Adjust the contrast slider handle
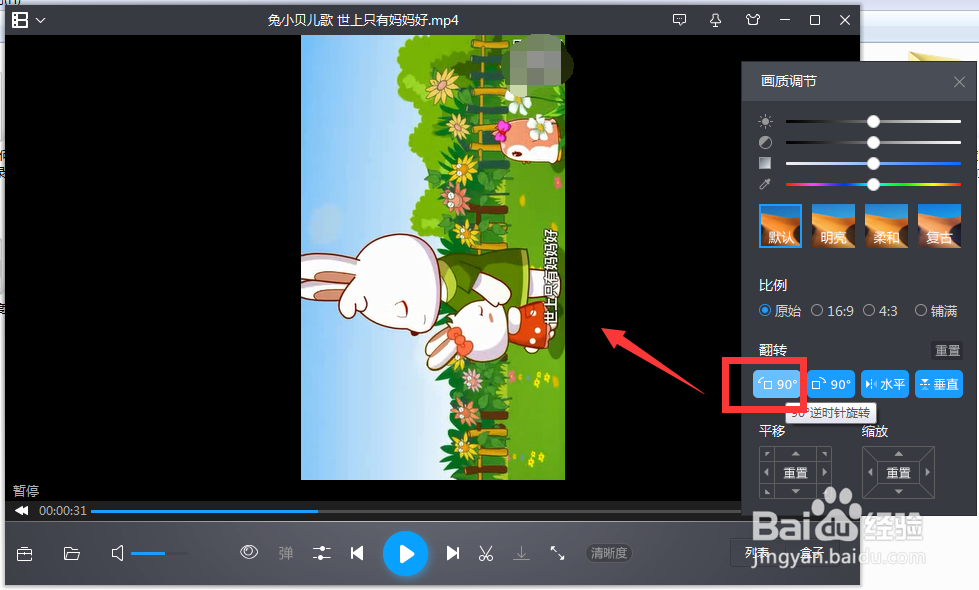The height and width of the screenshot is (590, 979). pyautogui.click(x=873, y=142)
